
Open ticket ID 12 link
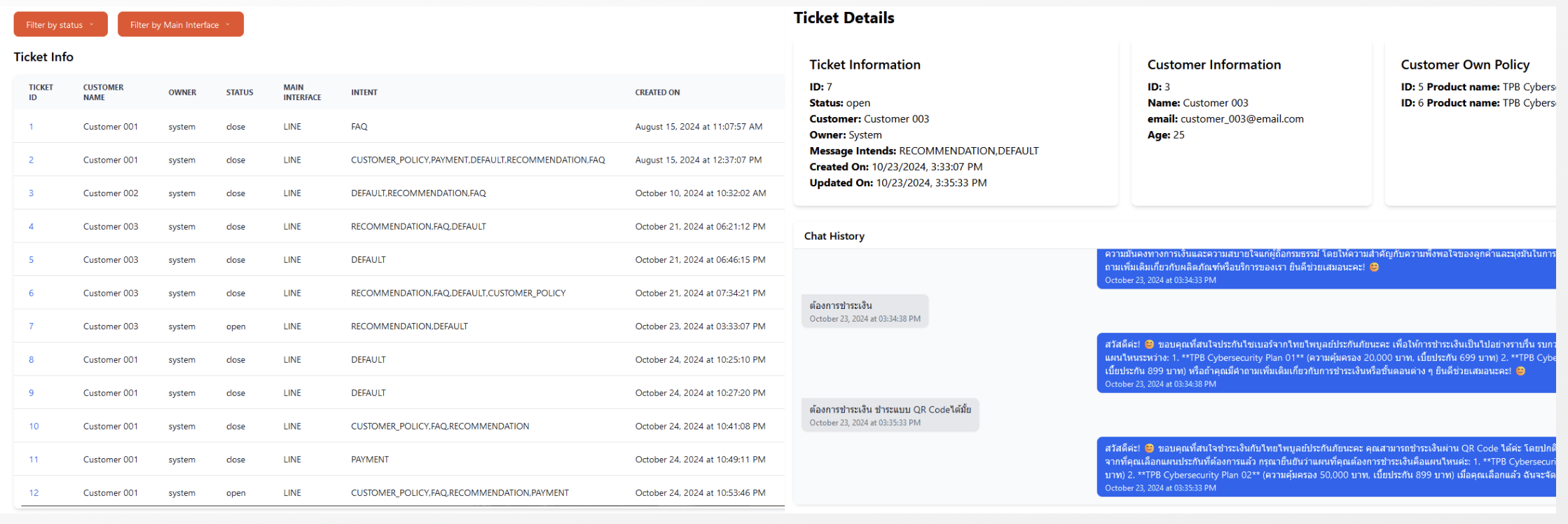tap(34, 492)
